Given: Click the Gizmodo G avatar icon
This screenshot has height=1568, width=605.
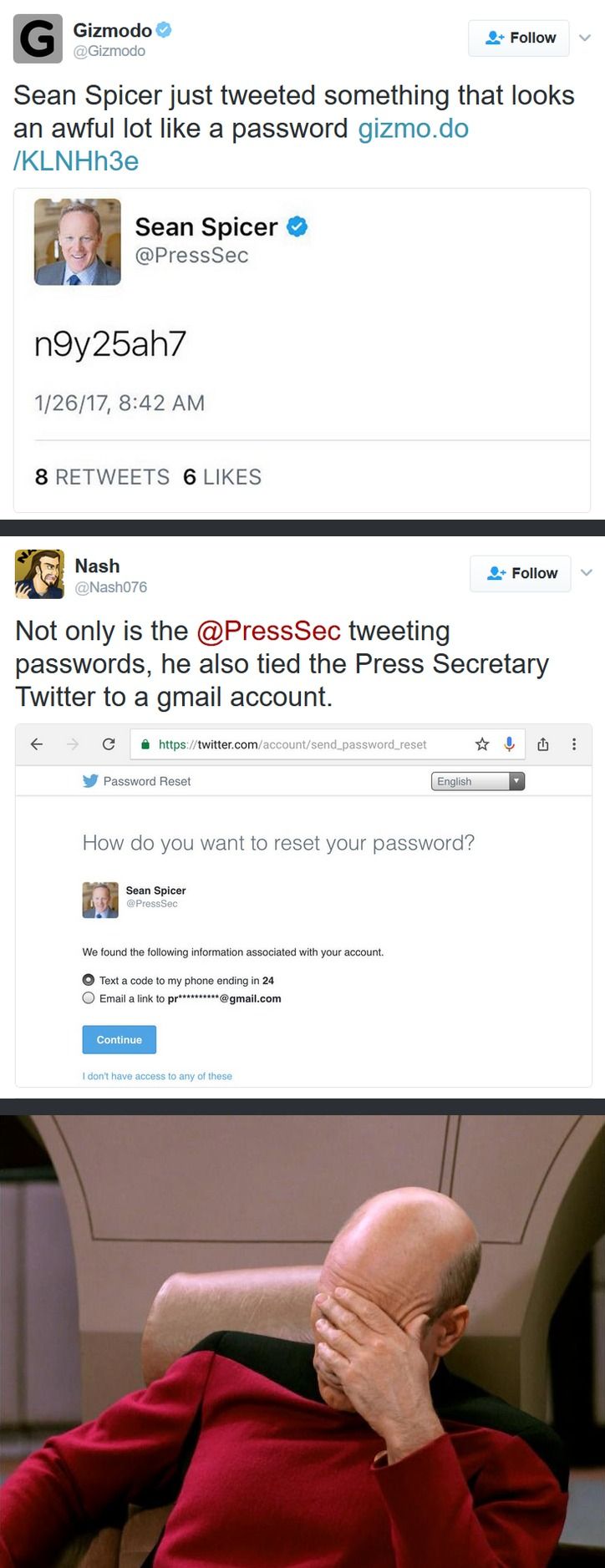Looking at the screenshot, I should [x=38, y=38].
